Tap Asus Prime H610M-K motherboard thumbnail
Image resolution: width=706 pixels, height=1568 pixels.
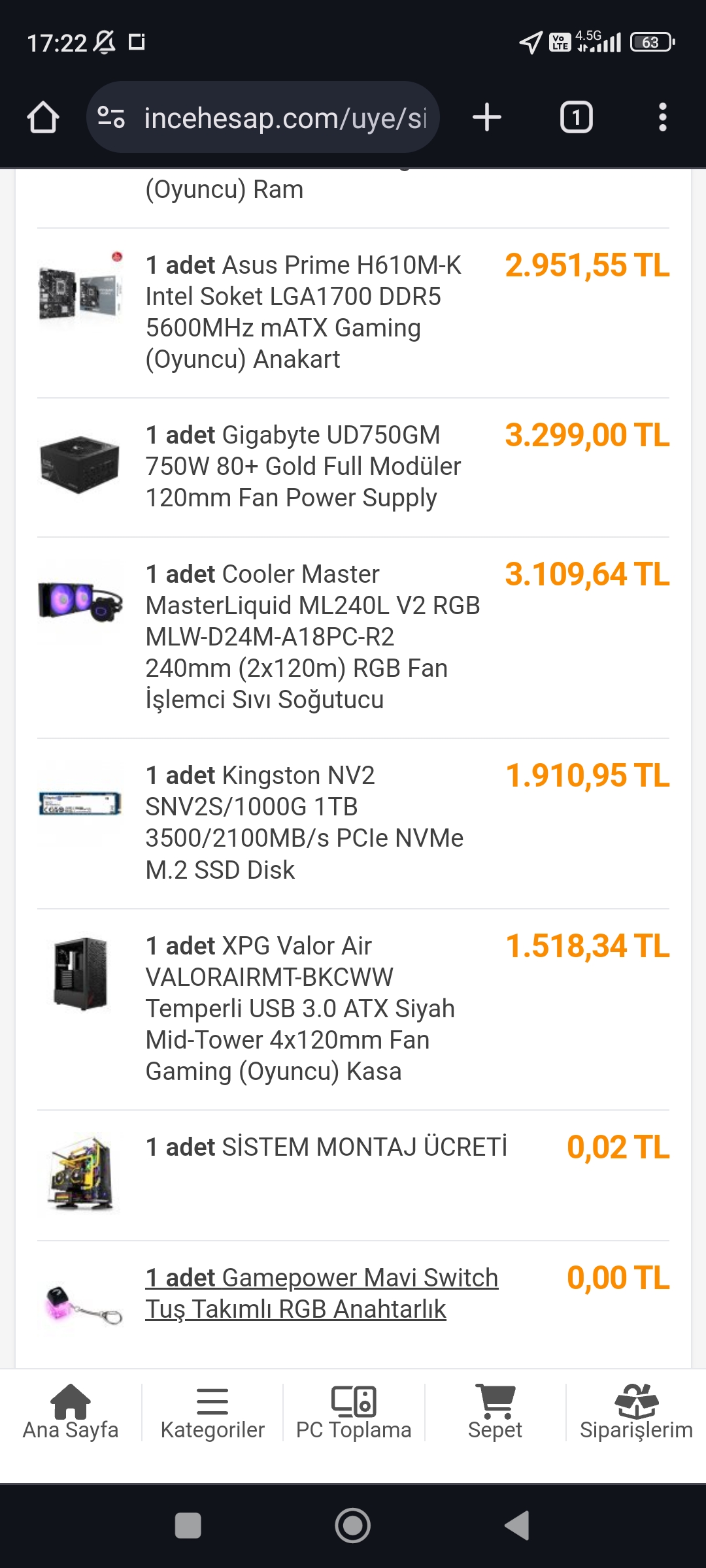[80, 291]
